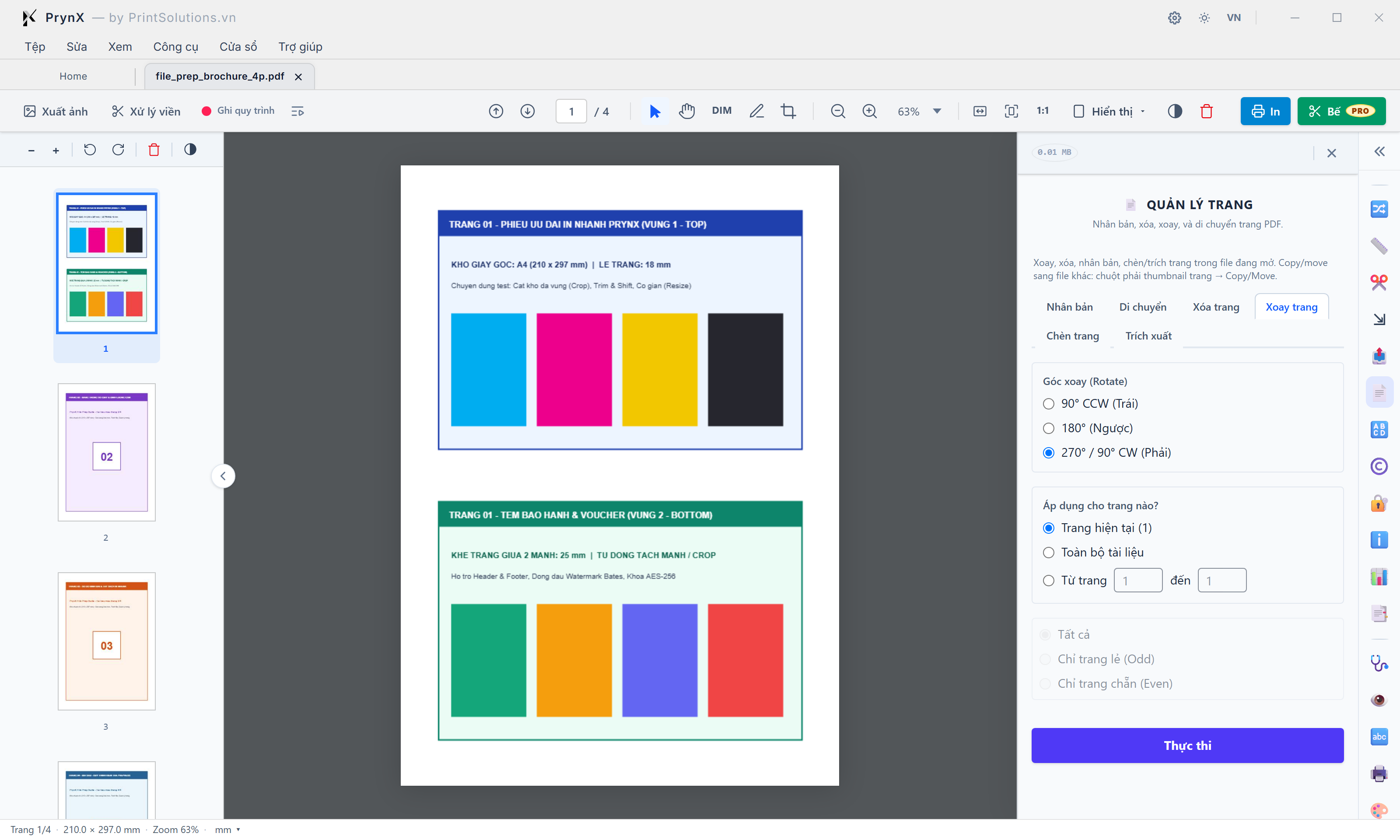Open the Công cụ menu

175,46
